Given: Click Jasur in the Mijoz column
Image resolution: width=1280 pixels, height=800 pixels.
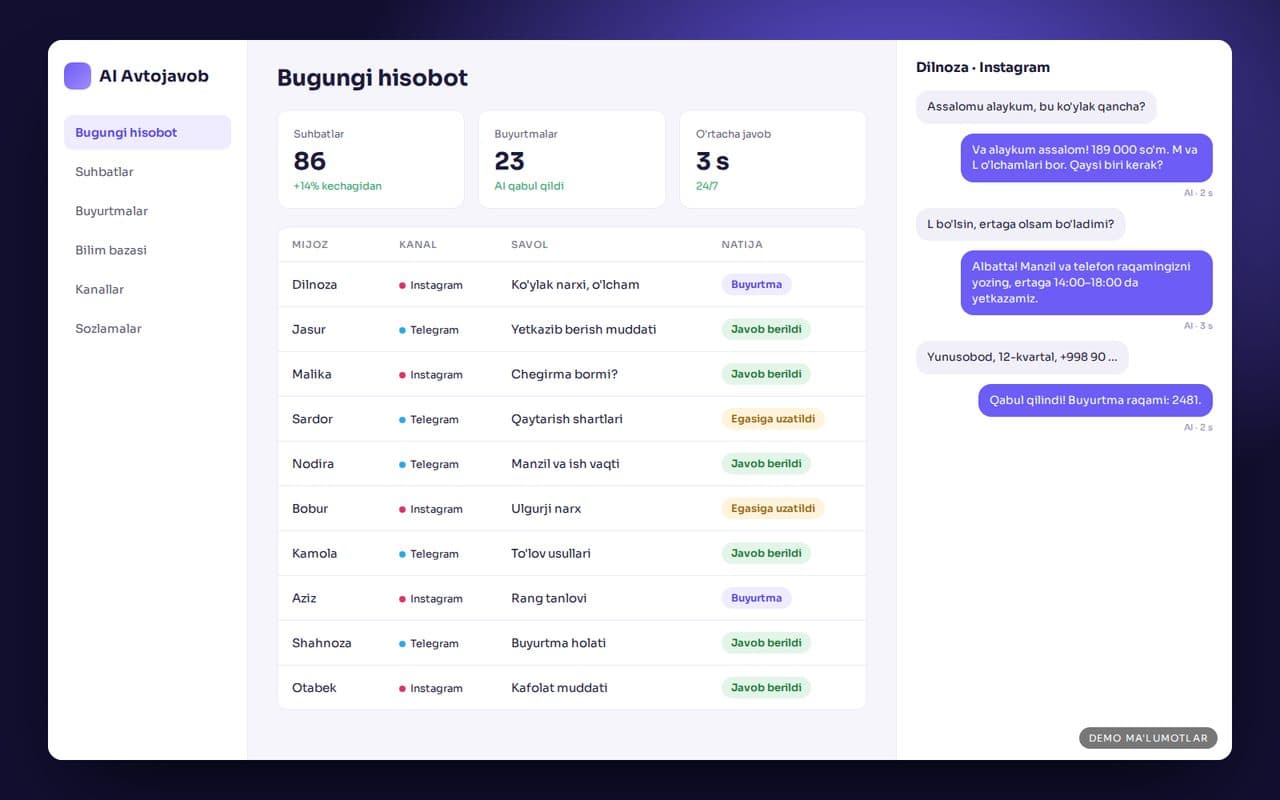Looking at the screenshot, I should click(x=309, y=329).
